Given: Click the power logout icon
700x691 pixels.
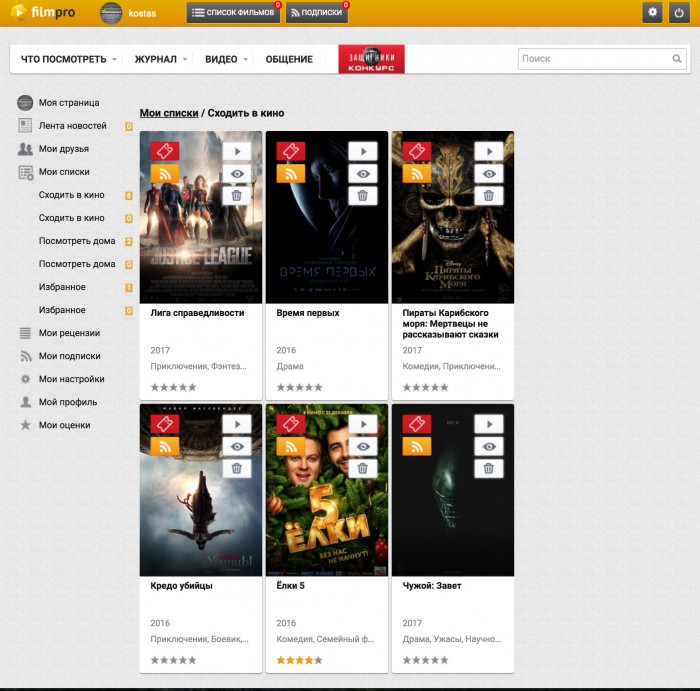Looking at the screenshot, I should [x=679, y=12].
